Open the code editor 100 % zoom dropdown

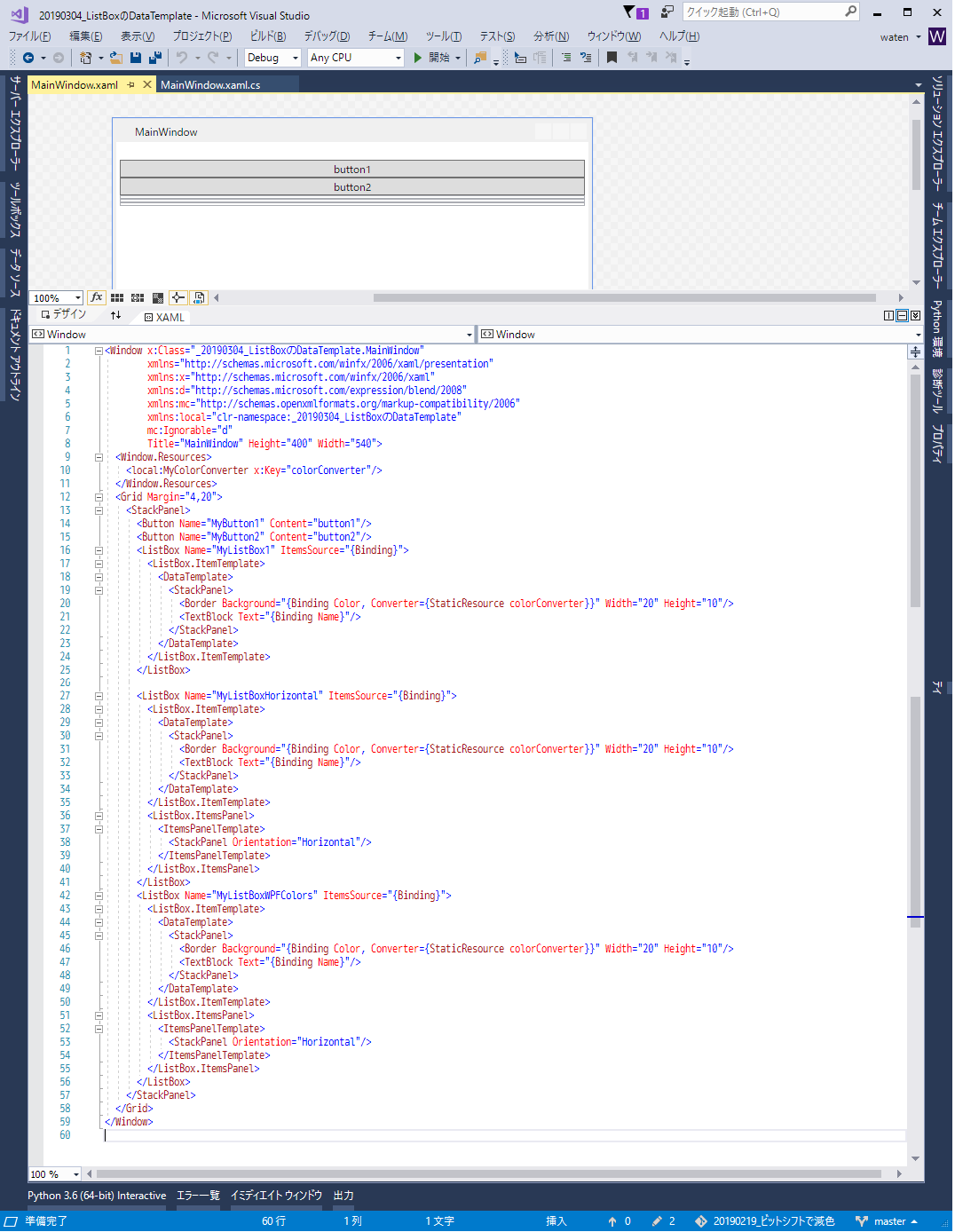[x=55, y=1175]
